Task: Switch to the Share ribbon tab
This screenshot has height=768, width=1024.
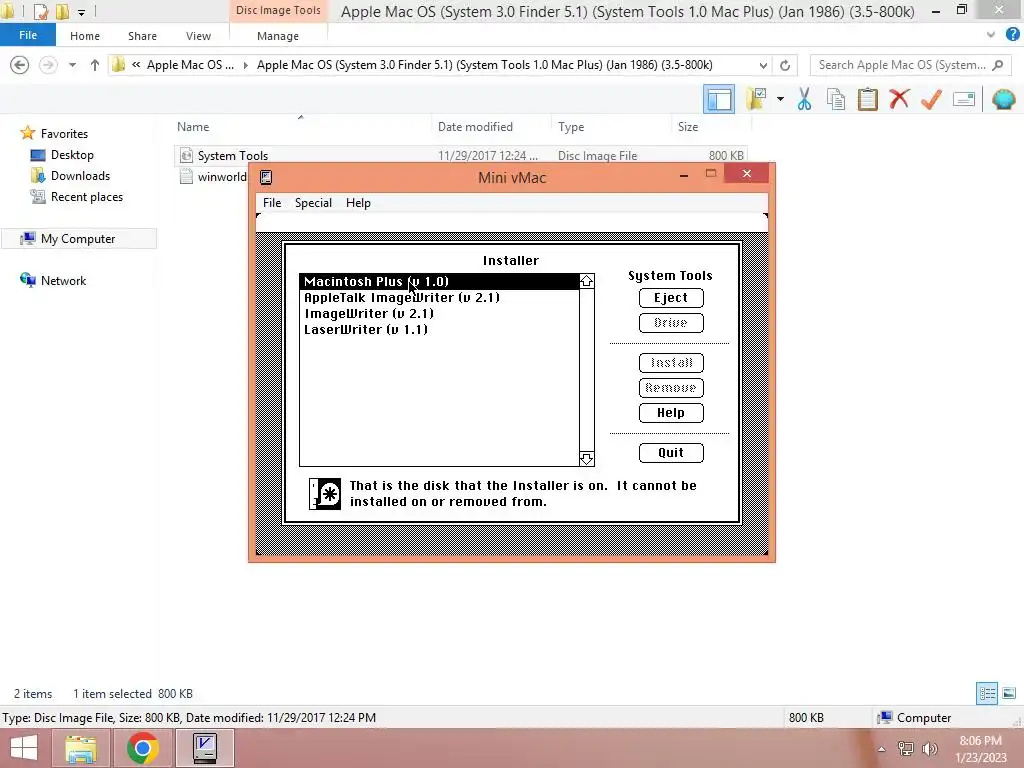Action: (x=142, y=36)
